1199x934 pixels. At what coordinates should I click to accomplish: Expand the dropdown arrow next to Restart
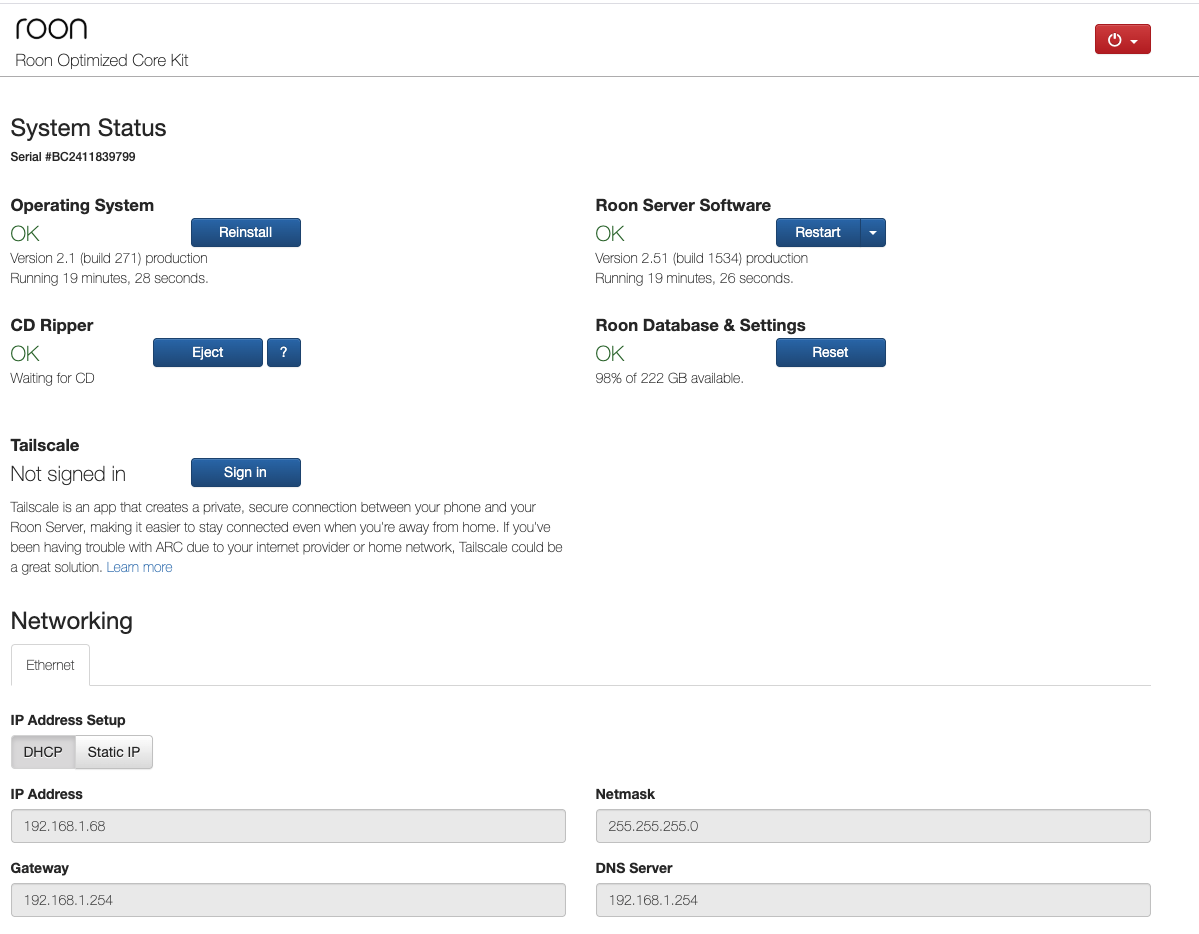tap(871, 232)
